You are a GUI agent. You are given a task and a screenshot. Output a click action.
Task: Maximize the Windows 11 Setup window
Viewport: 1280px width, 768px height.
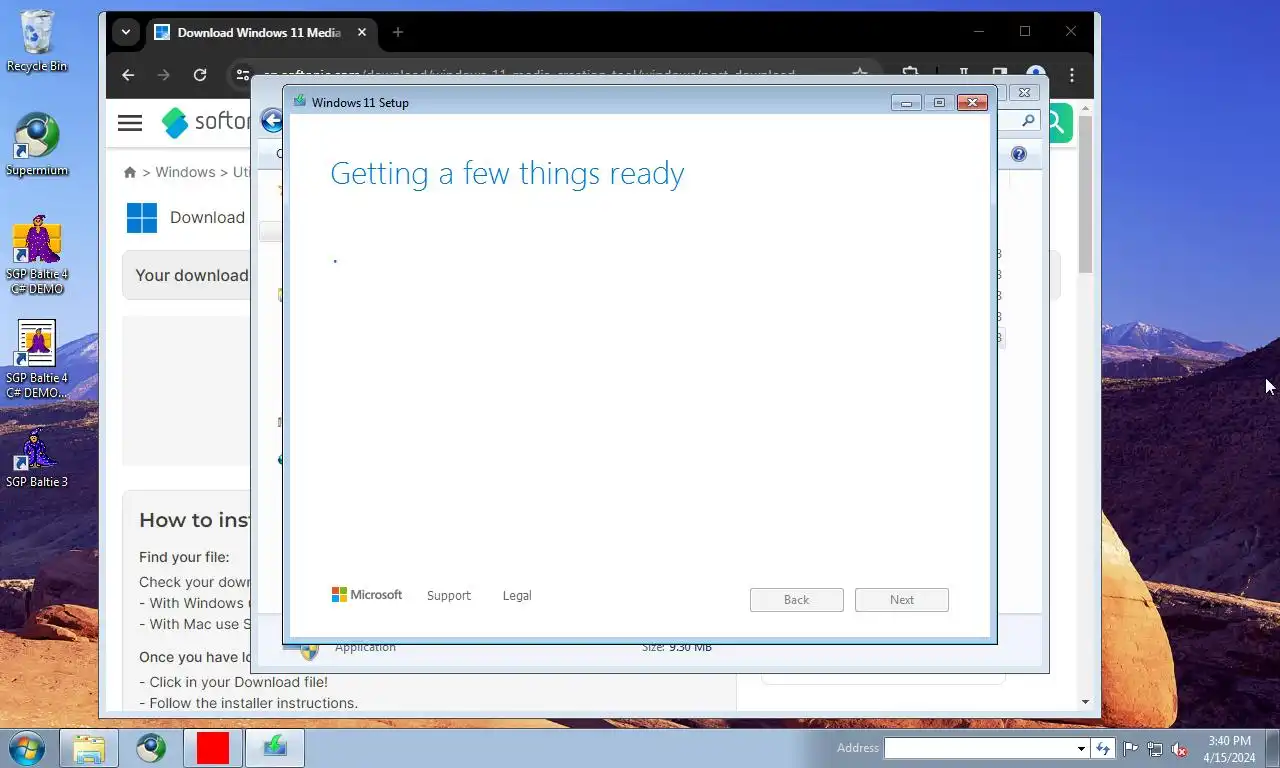(939, 102)
